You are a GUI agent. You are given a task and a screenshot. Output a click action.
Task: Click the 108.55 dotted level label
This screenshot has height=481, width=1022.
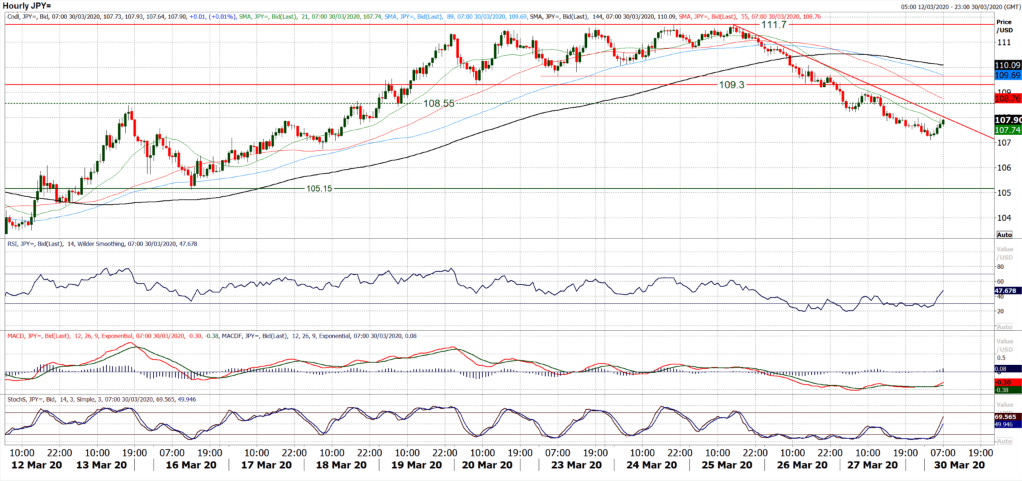(439, 103)
